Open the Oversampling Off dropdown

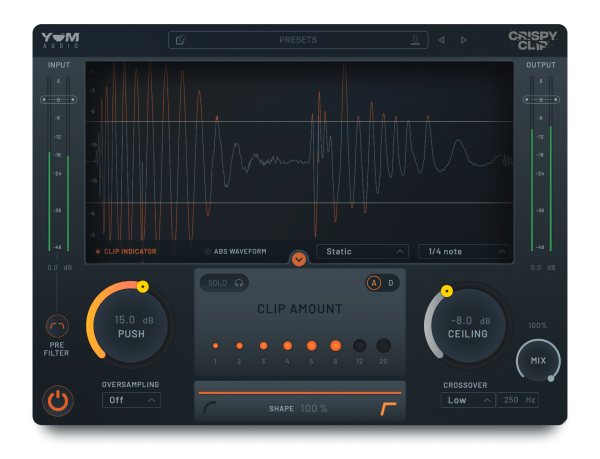tap(131, 400)
